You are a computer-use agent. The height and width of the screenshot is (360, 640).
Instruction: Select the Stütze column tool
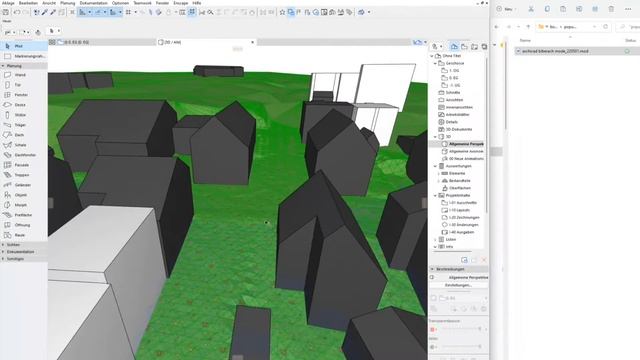pyautogui.click(x=24, y=115)
